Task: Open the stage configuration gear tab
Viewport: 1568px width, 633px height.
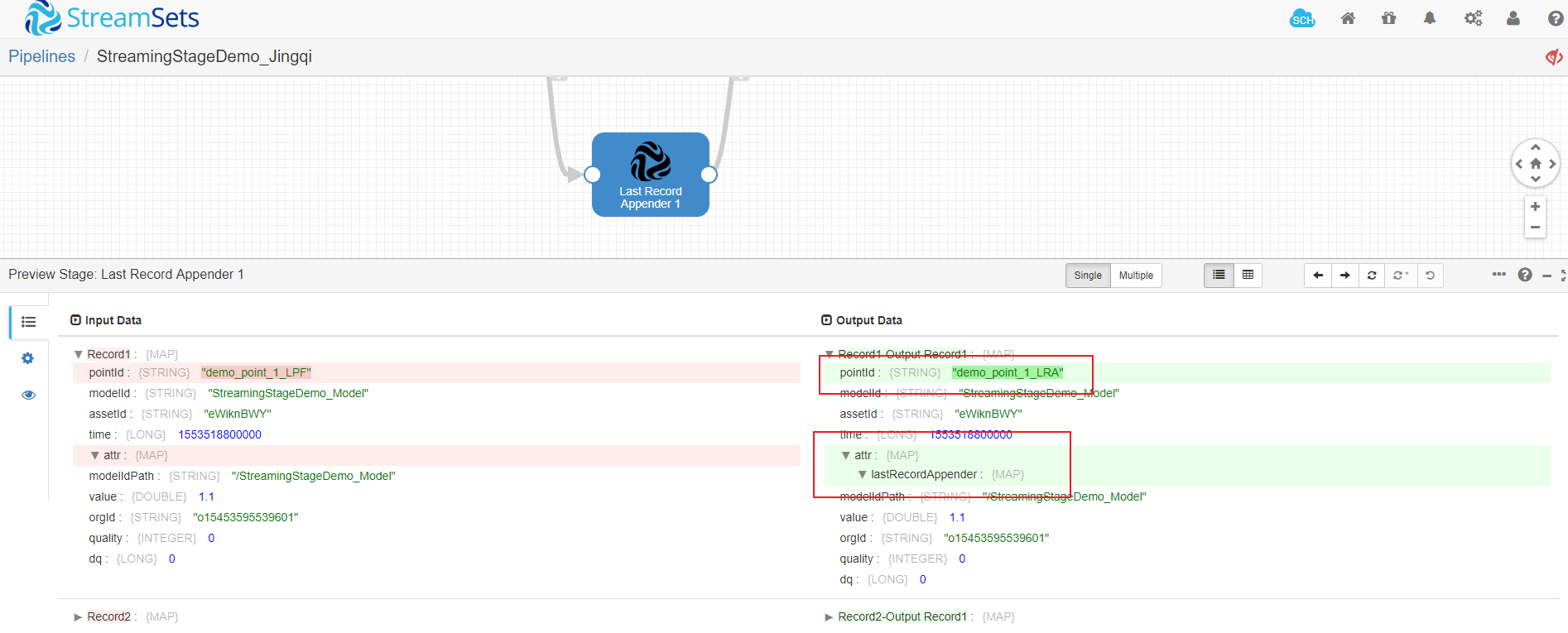Action: [28, 358]
